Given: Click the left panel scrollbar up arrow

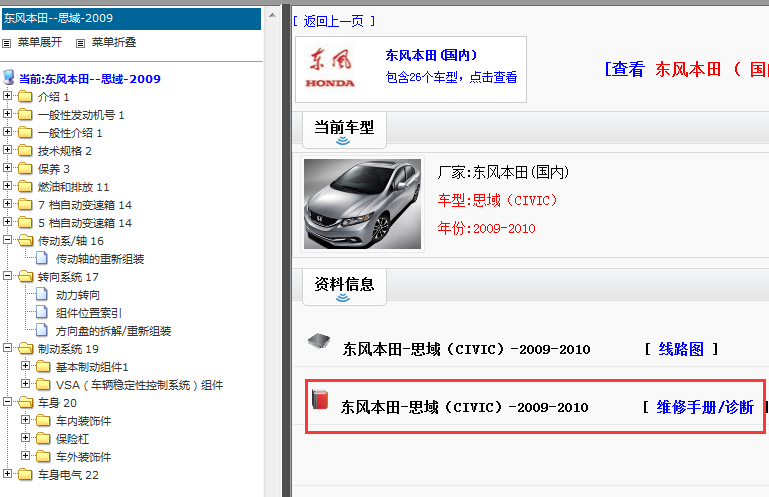Looking at the screenshot, I should pos(272,15).
